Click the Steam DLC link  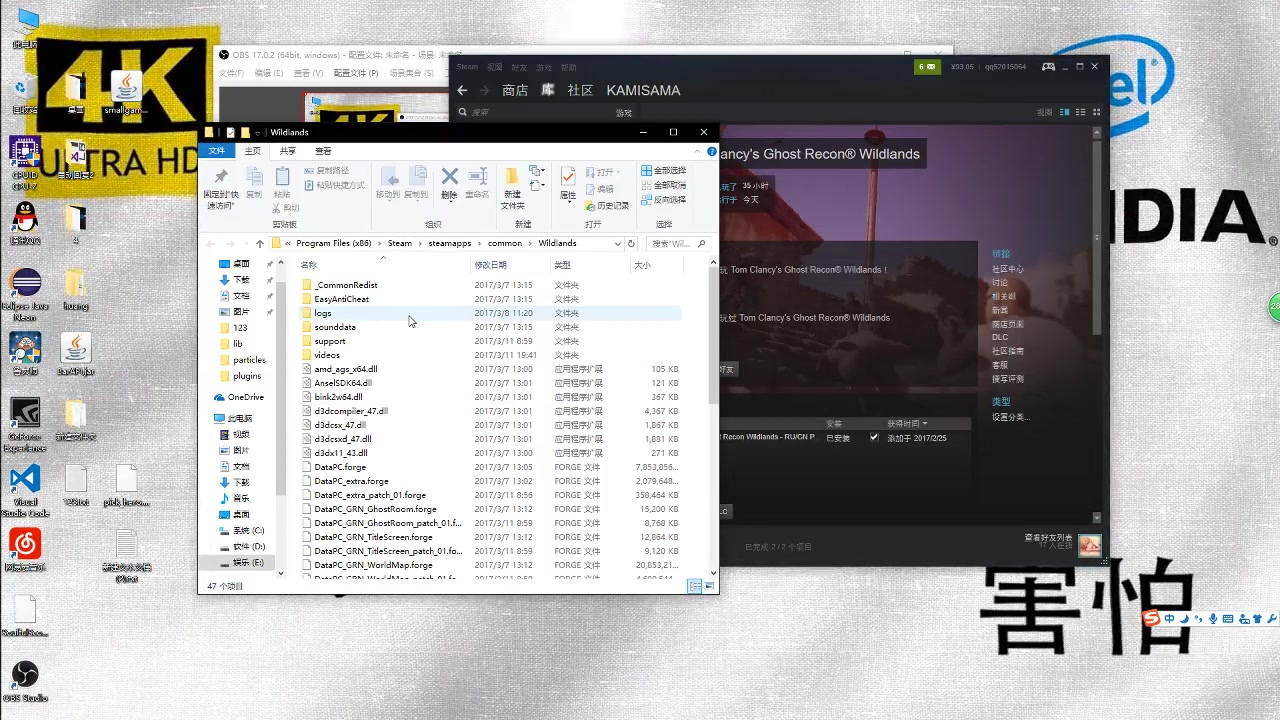pos(1000,337)
